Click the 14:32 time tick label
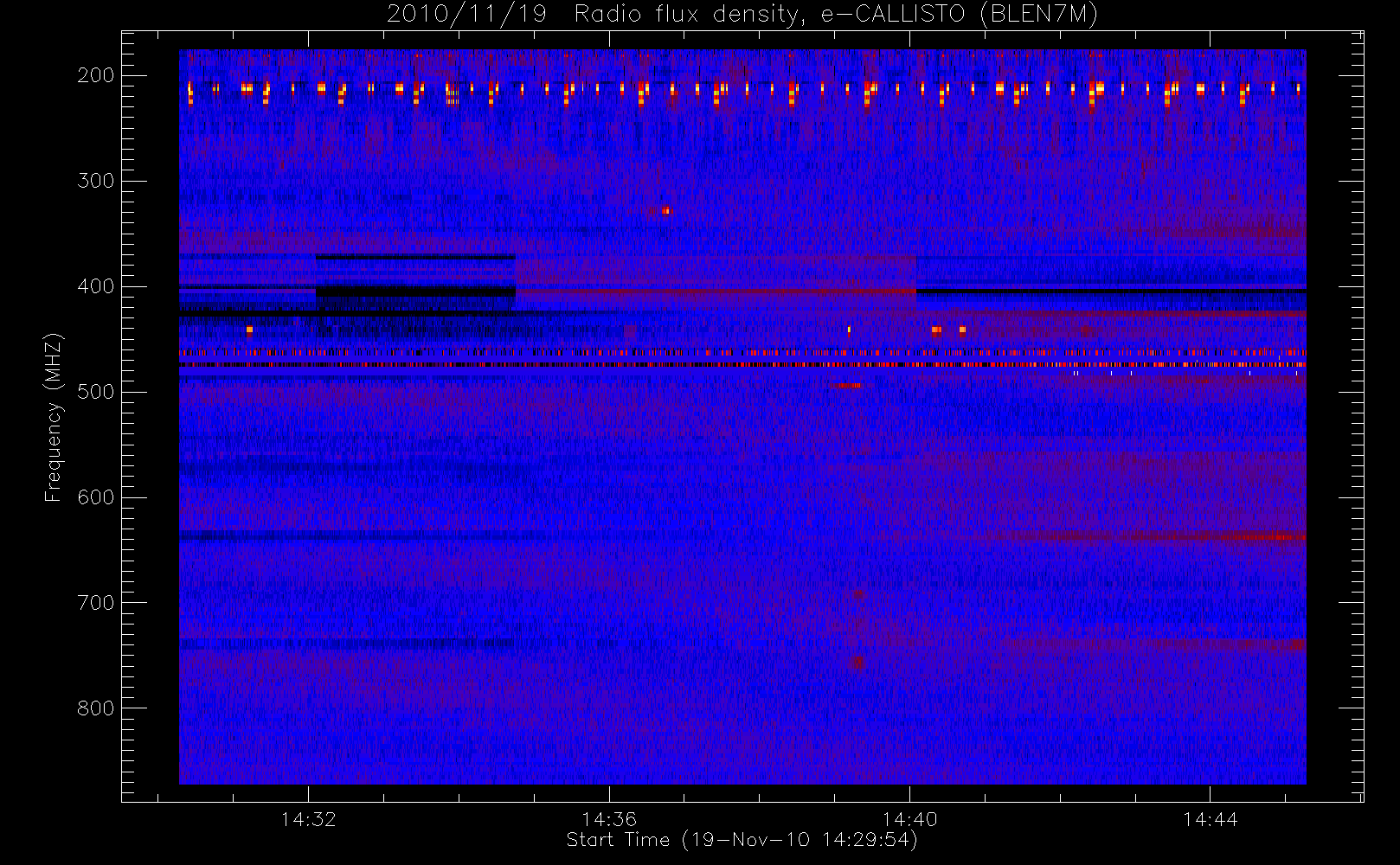 (x=308, y=819)
